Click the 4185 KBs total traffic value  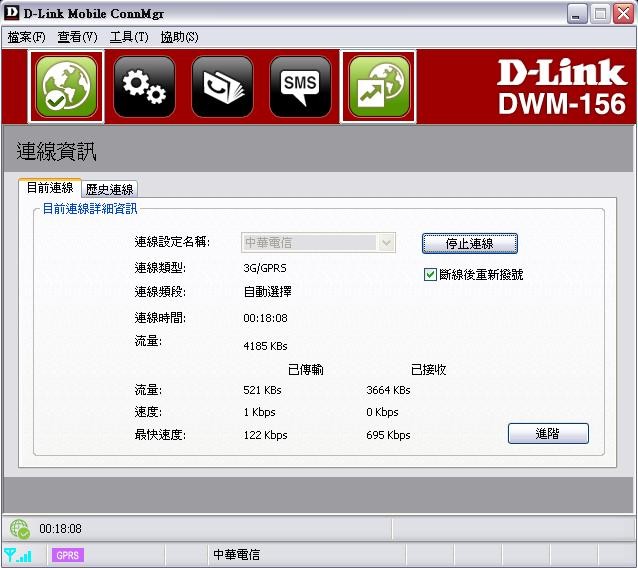pos(265,346)
